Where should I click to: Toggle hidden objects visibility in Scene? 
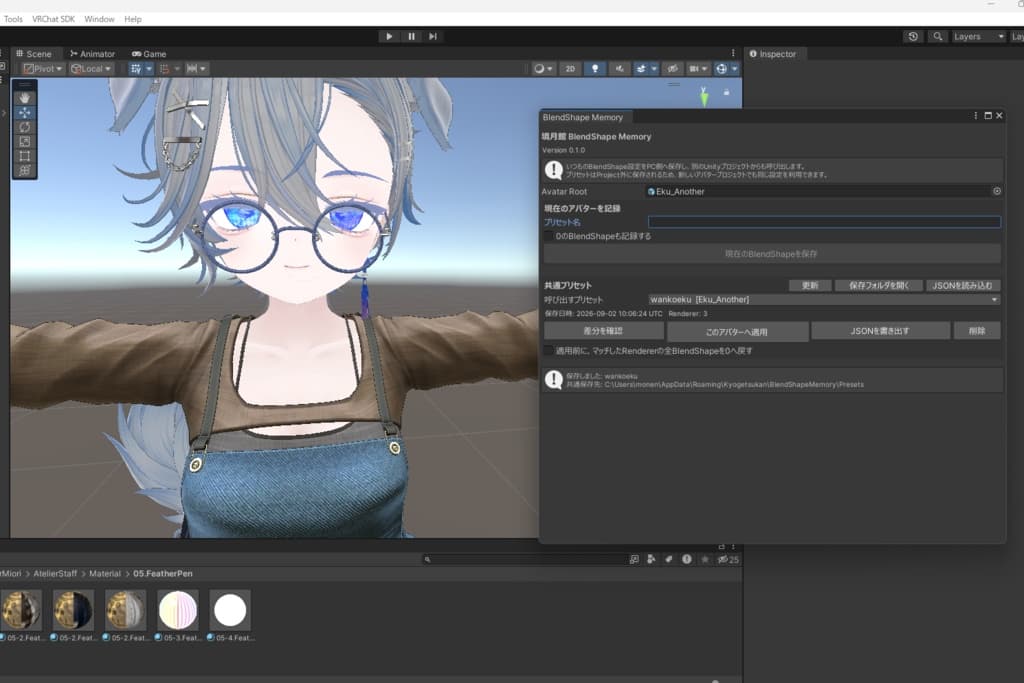(672, 69)
